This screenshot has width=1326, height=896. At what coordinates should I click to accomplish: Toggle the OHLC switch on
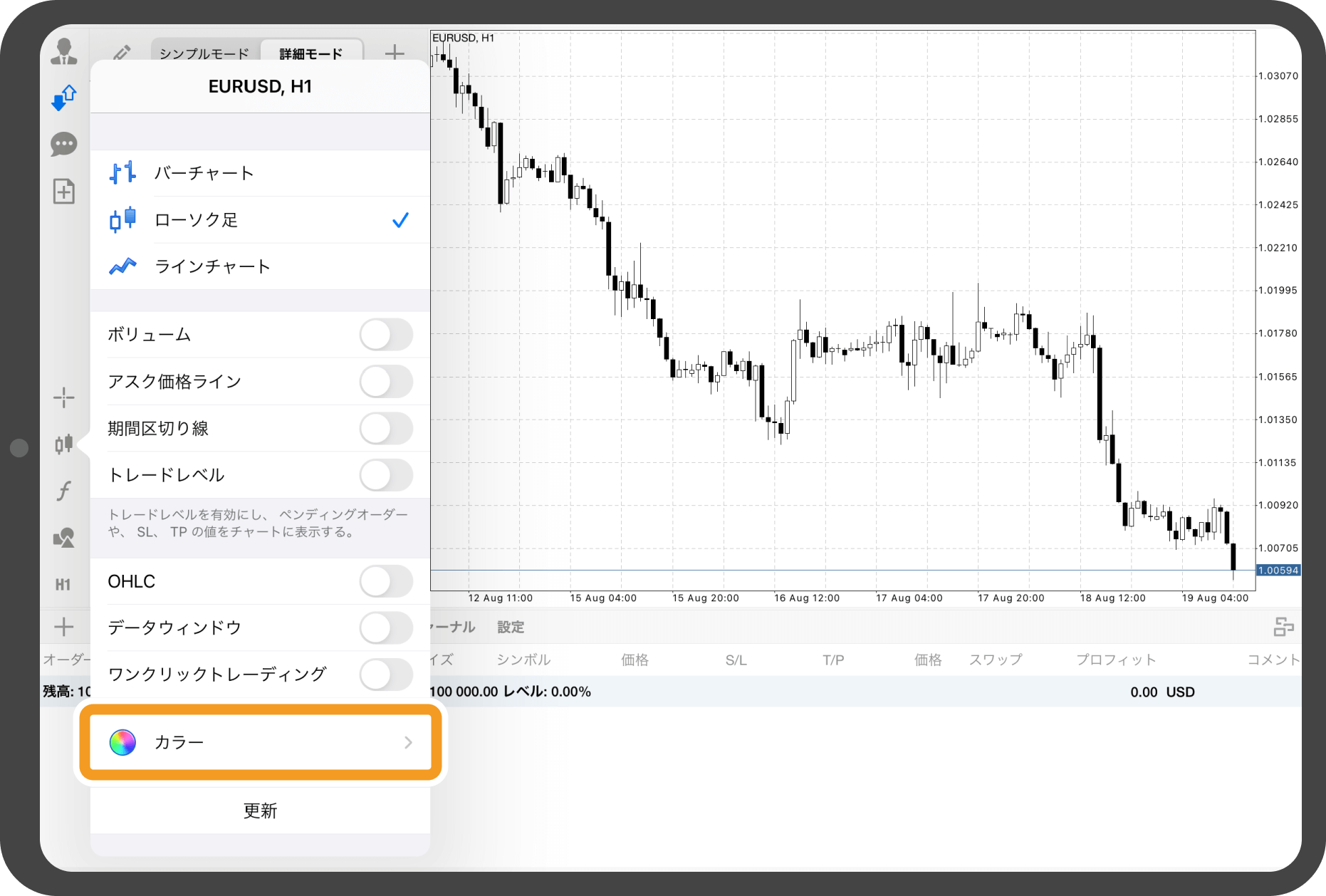(x=385, y=582)
